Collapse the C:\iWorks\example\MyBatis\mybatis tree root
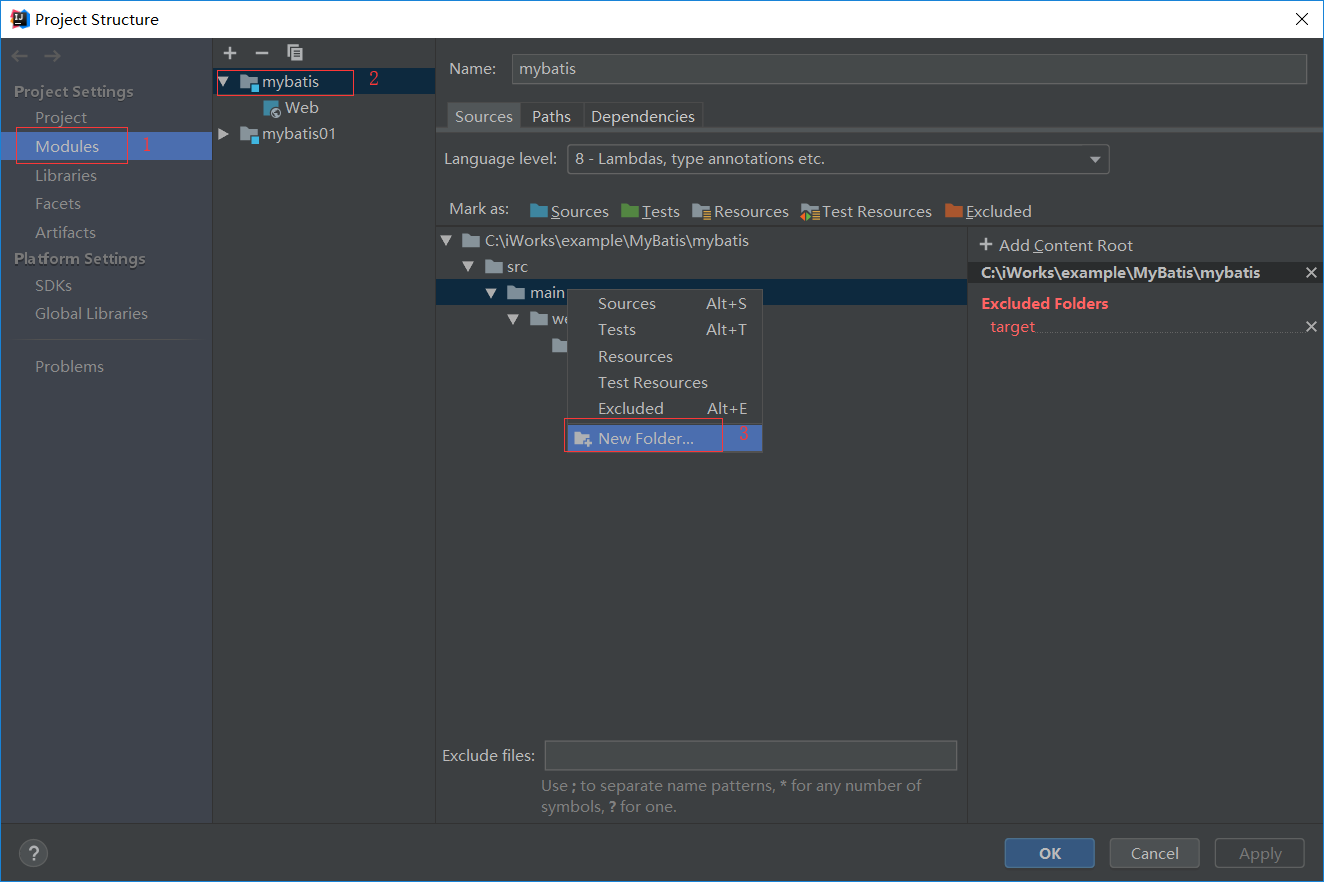 (x=446, y=241)
